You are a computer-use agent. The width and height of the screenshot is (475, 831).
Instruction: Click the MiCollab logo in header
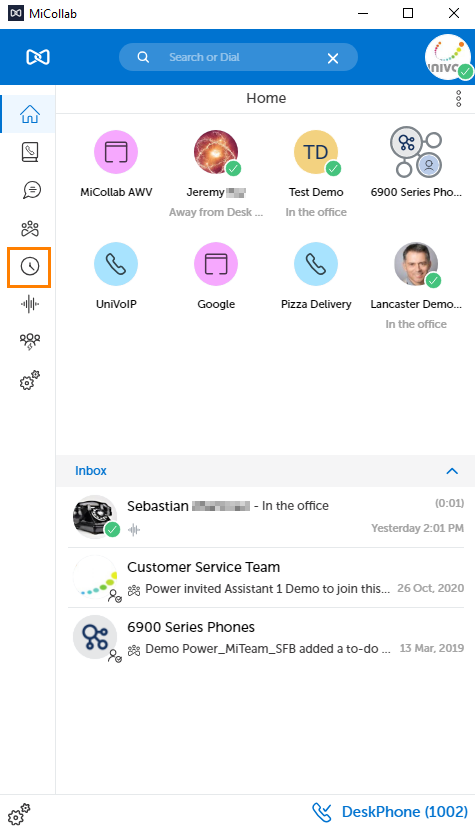38,57
